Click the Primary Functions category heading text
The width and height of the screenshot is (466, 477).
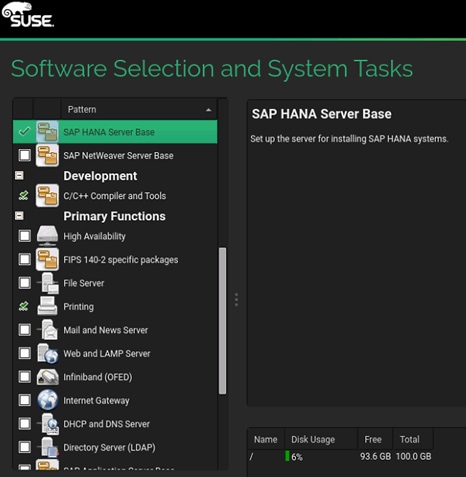114,216
